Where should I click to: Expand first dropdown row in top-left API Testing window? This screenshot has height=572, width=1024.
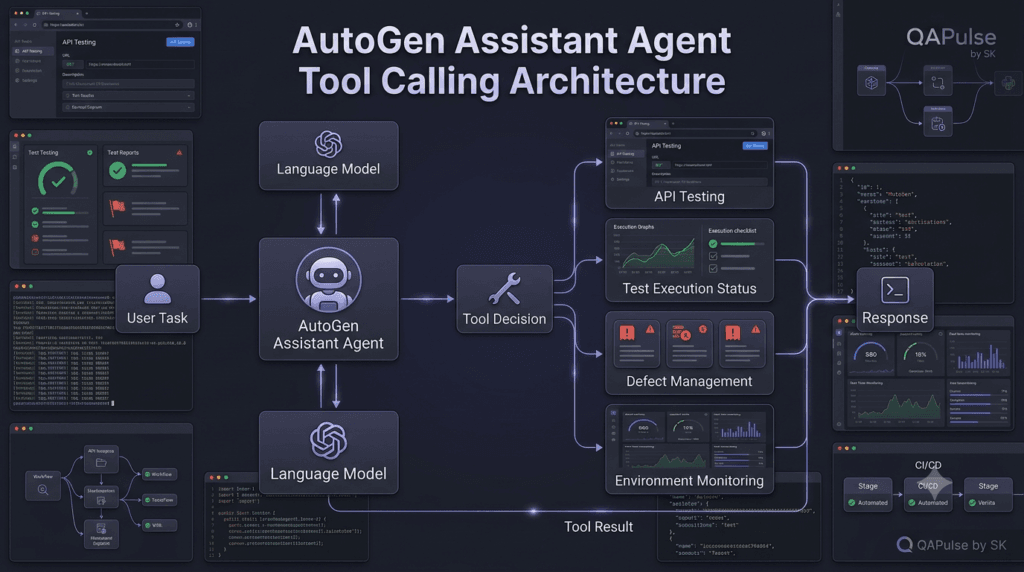(x=128, y=95)
